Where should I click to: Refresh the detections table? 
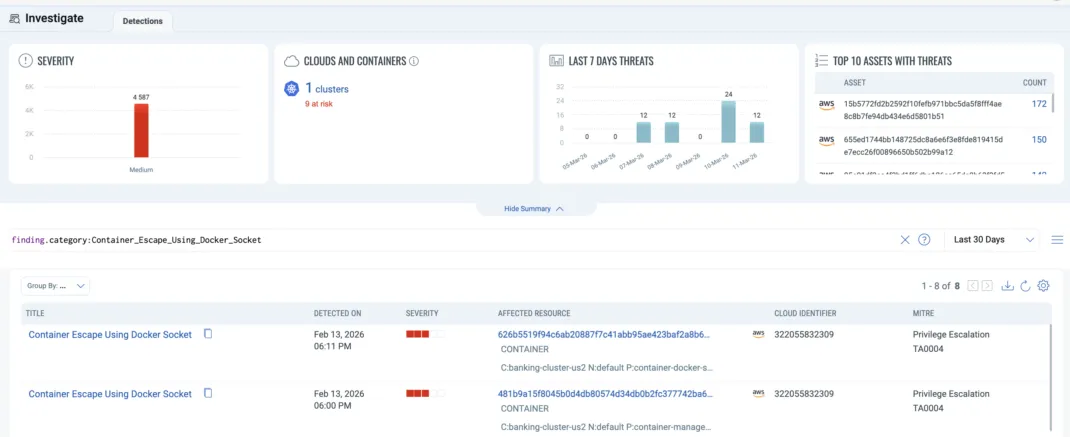1025,286
